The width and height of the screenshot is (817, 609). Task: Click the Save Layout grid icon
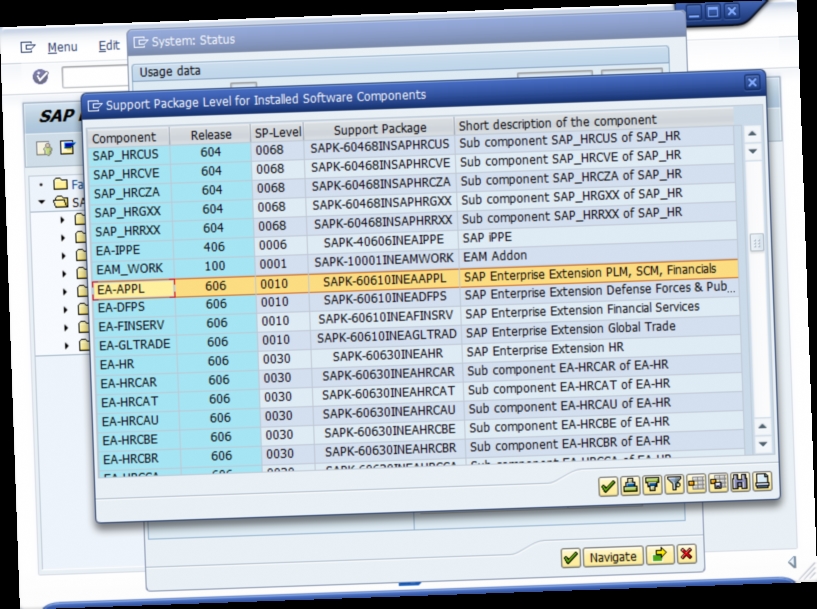tap(718, 483)
